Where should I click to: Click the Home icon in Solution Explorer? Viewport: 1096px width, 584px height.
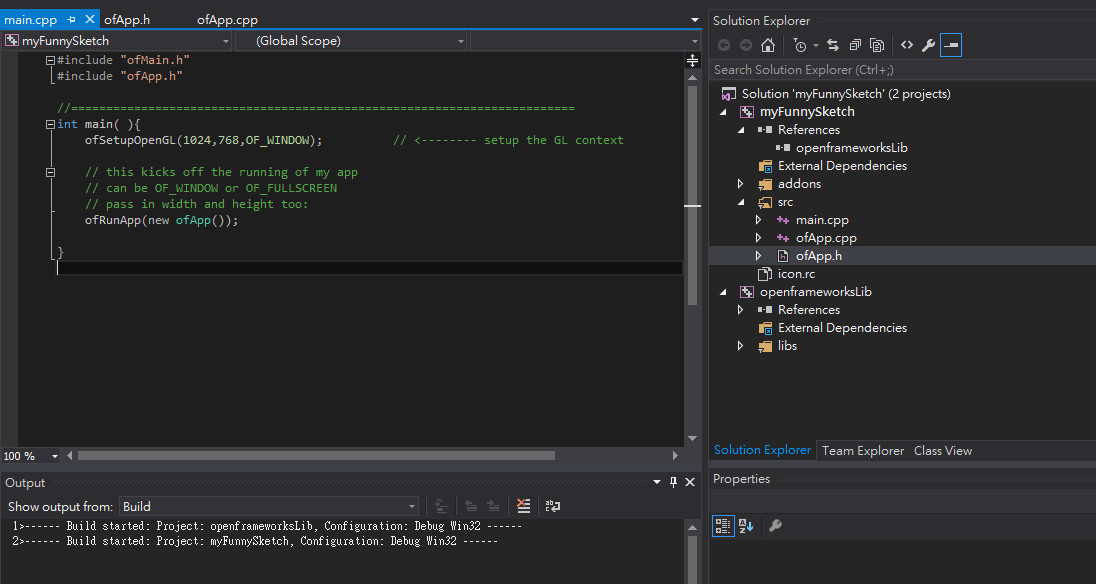(x=768, y=45)
